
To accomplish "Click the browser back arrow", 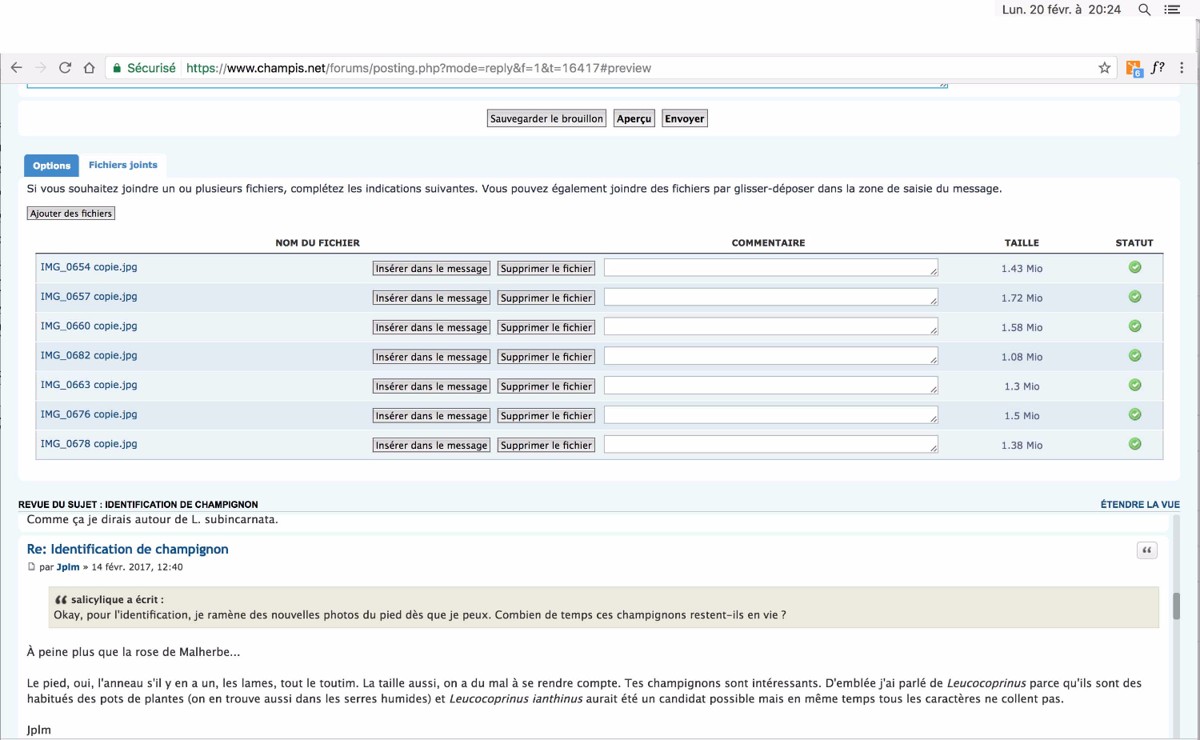I will [x=16, y=68].
